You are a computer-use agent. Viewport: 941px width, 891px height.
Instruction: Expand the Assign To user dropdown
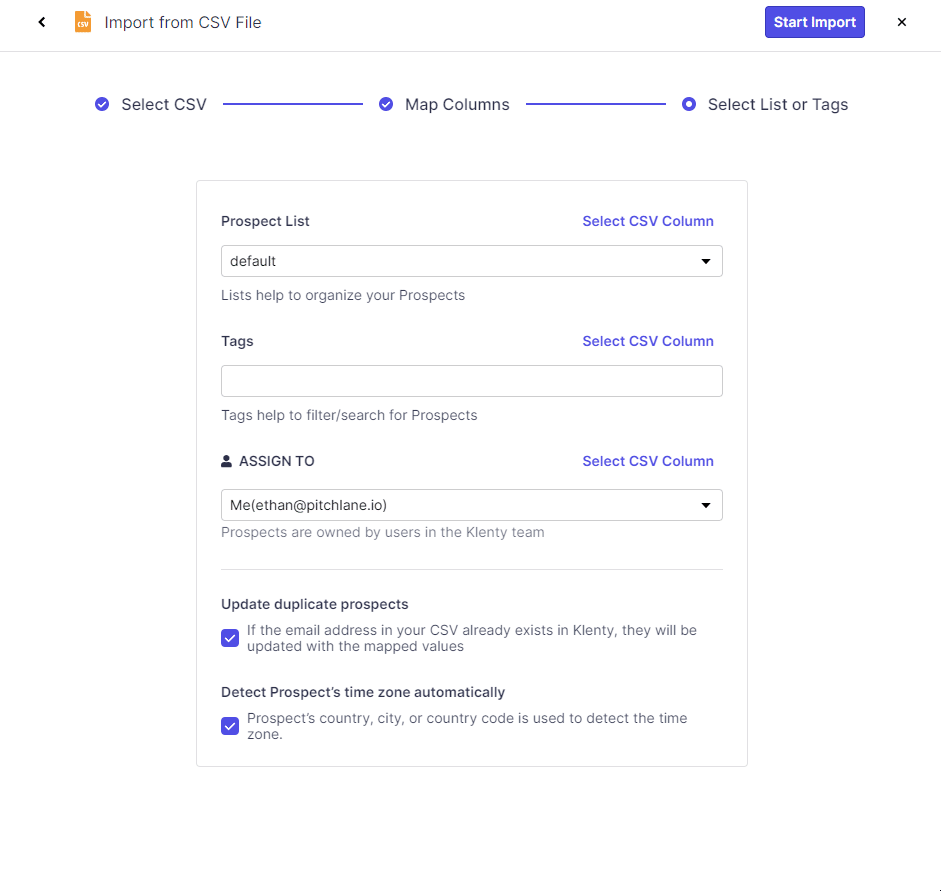[x=471, y=505]
